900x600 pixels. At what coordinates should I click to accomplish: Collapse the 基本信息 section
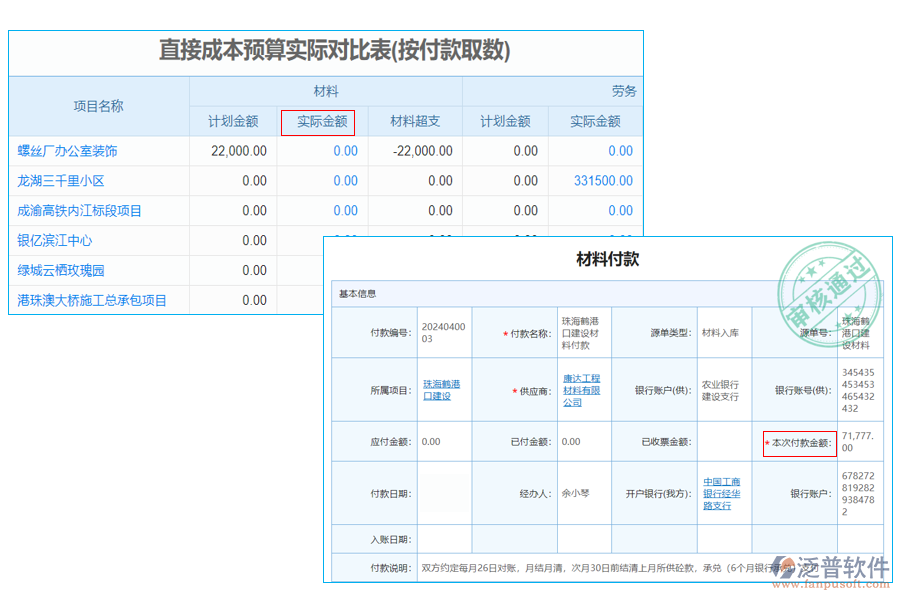(353, 294)
